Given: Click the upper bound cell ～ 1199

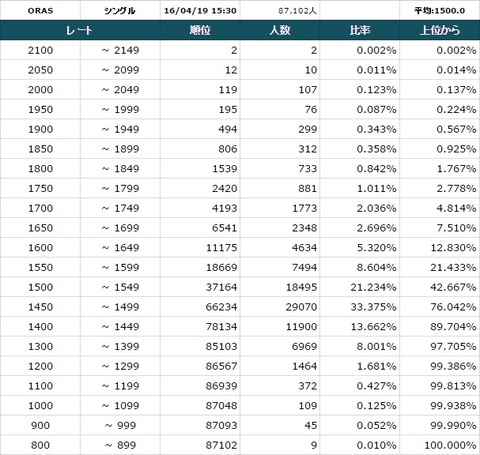Looking at the screenshot, I should coord(120,386).
